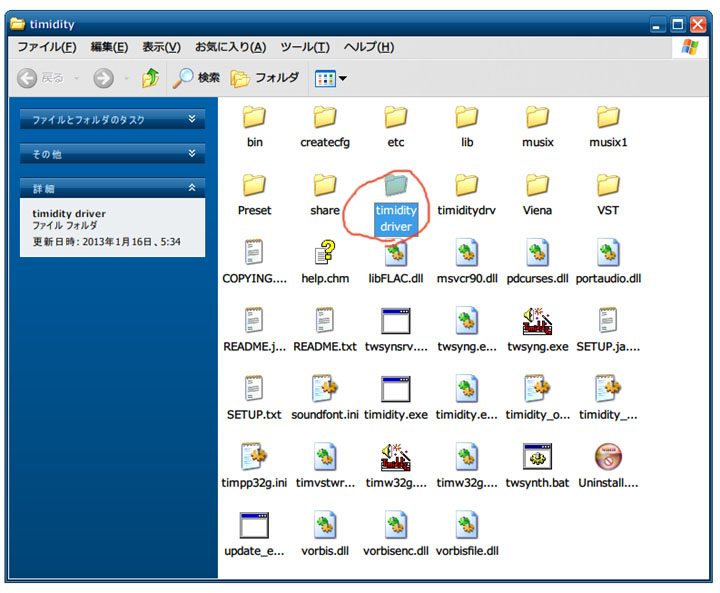Select the pdcurses.dll file
720x593 pixels.
pos(537,262)
